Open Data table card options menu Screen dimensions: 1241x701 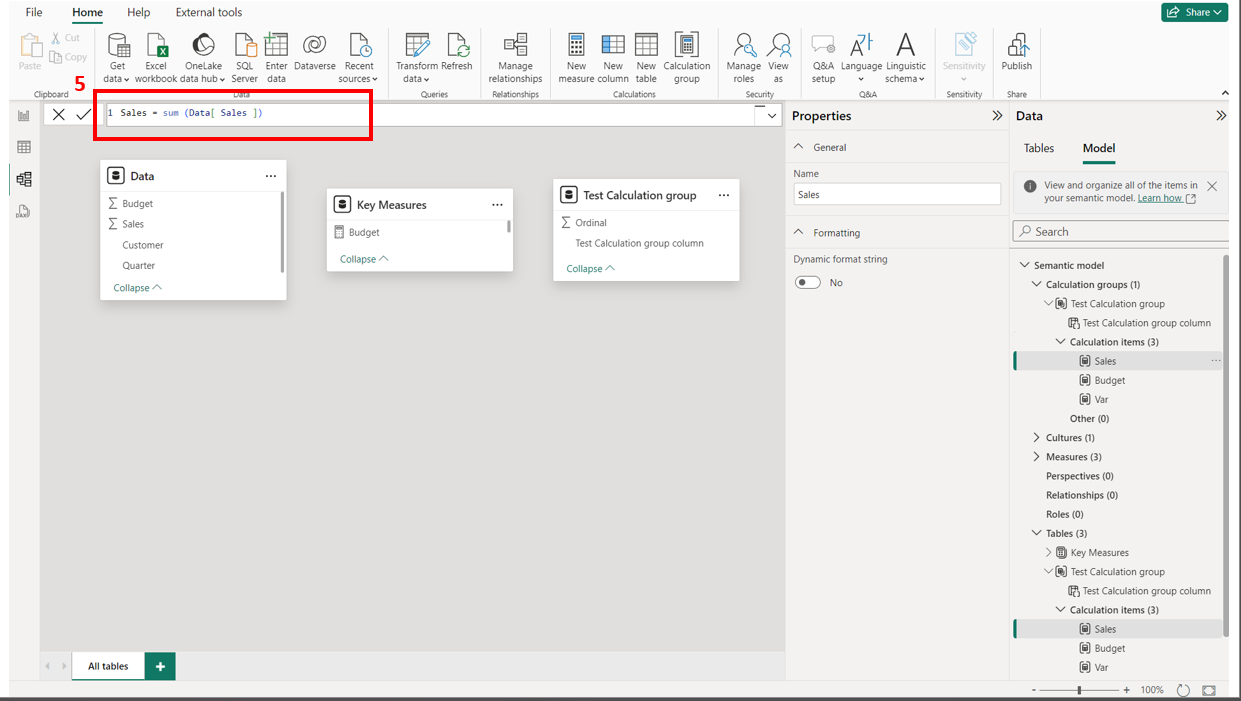(x=271, y=176)
